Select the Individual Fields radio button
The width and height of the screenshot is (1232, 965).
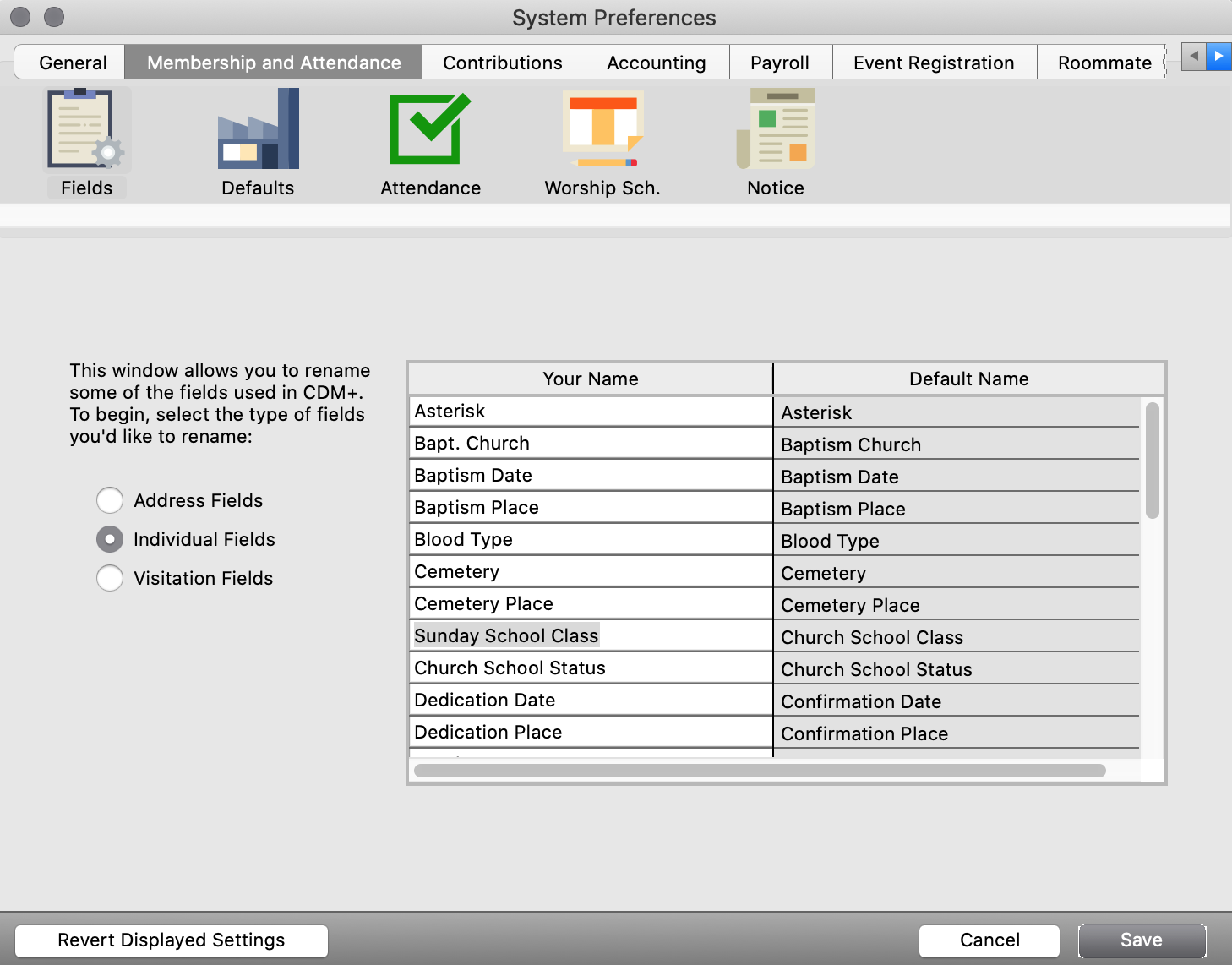click(110, 539)
